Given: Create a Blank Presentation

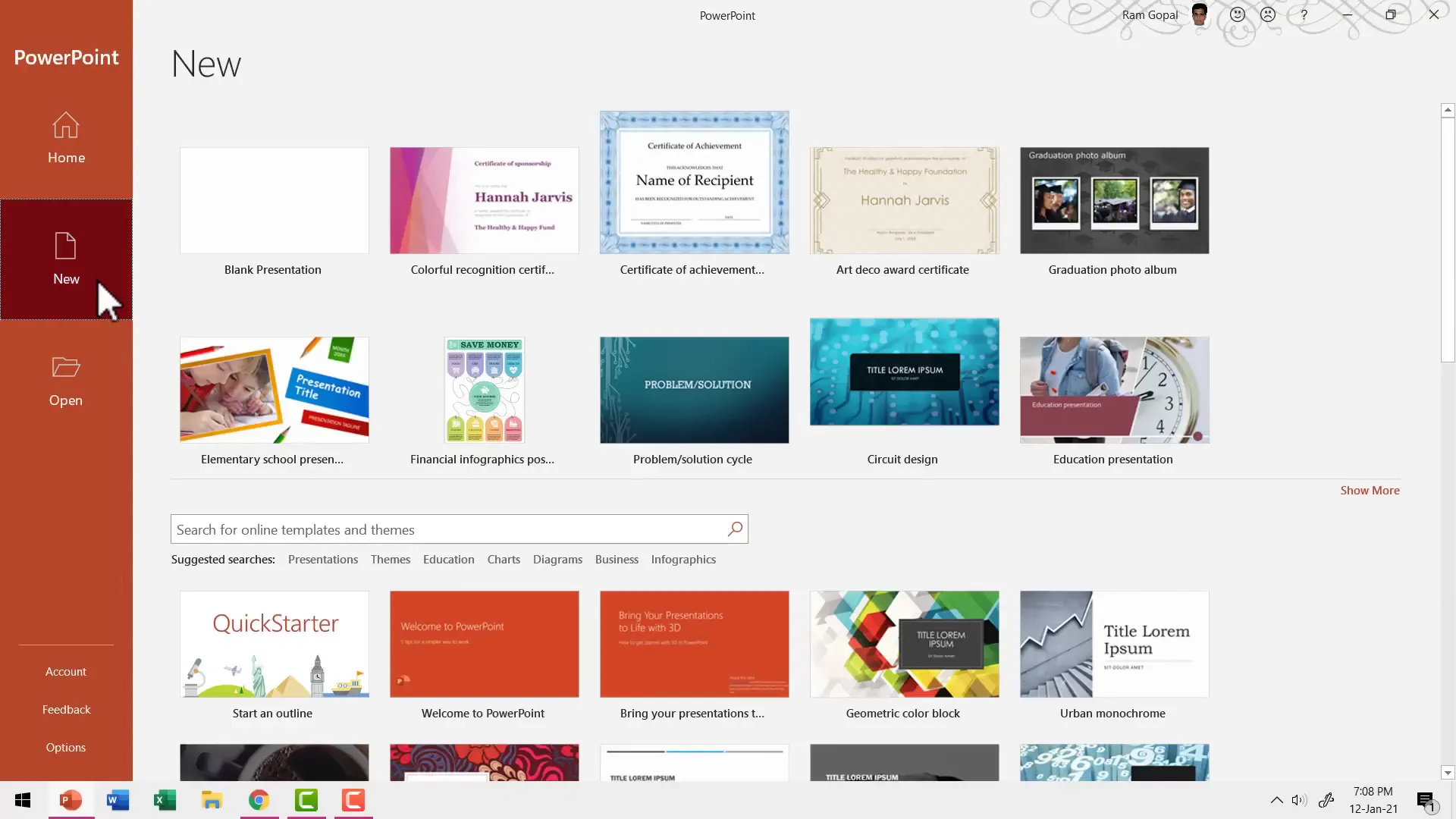Looking at the screenshot, I should point(274,200).
